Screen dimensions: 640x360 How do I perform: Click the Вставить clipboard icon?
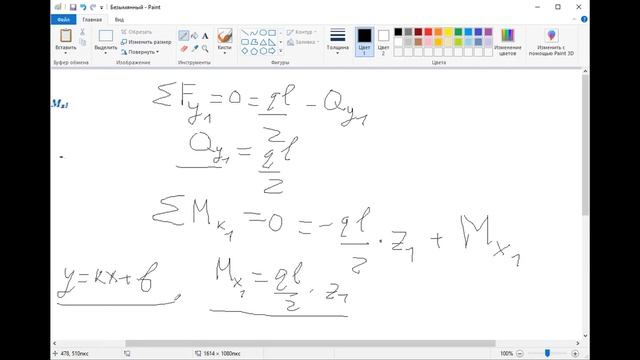pyautogui.click(x=66, y=36)
